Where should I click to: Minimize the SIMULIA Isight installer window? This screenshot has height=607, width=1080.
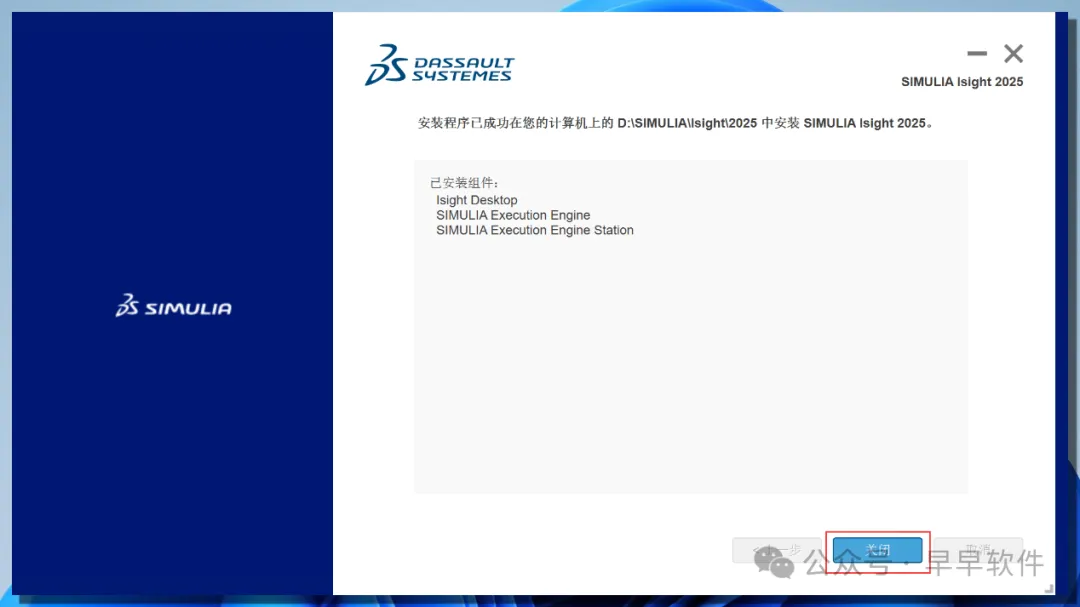coord(977,53)
